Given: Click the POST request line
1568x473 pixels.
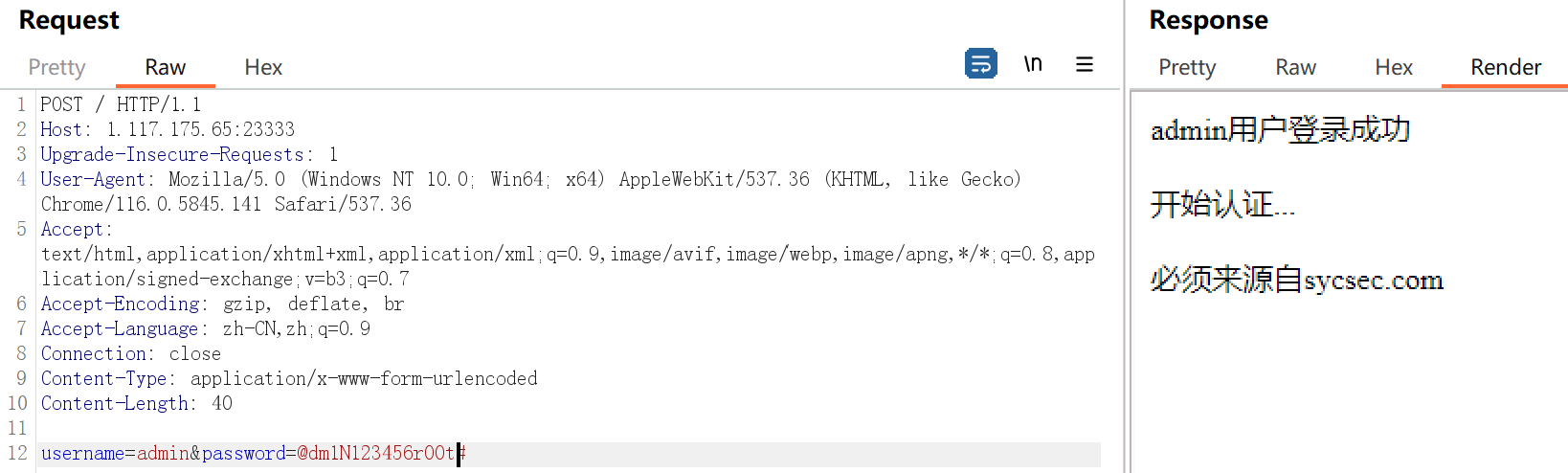Looking at the screenshot, I should (x=121, y=104).
